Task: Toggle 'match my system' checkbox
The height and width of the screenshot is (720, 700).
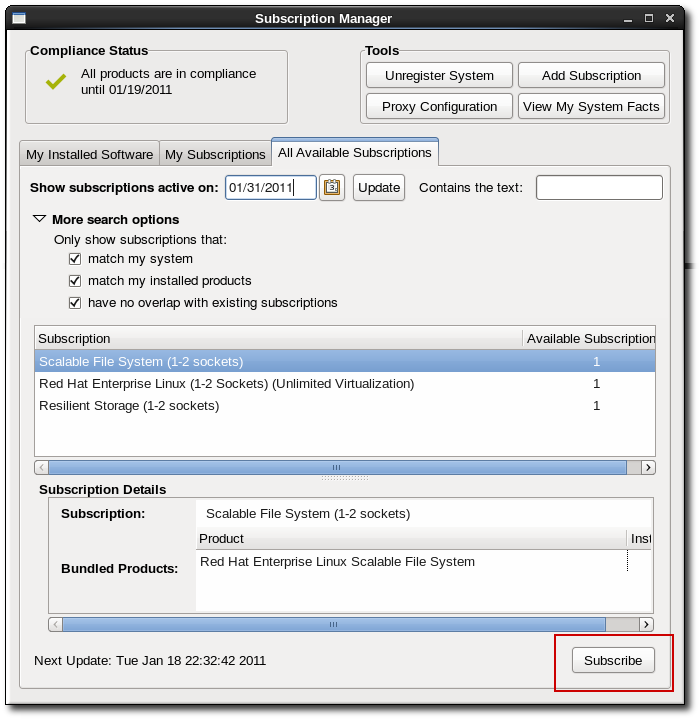Action: [x=75, y=259]
